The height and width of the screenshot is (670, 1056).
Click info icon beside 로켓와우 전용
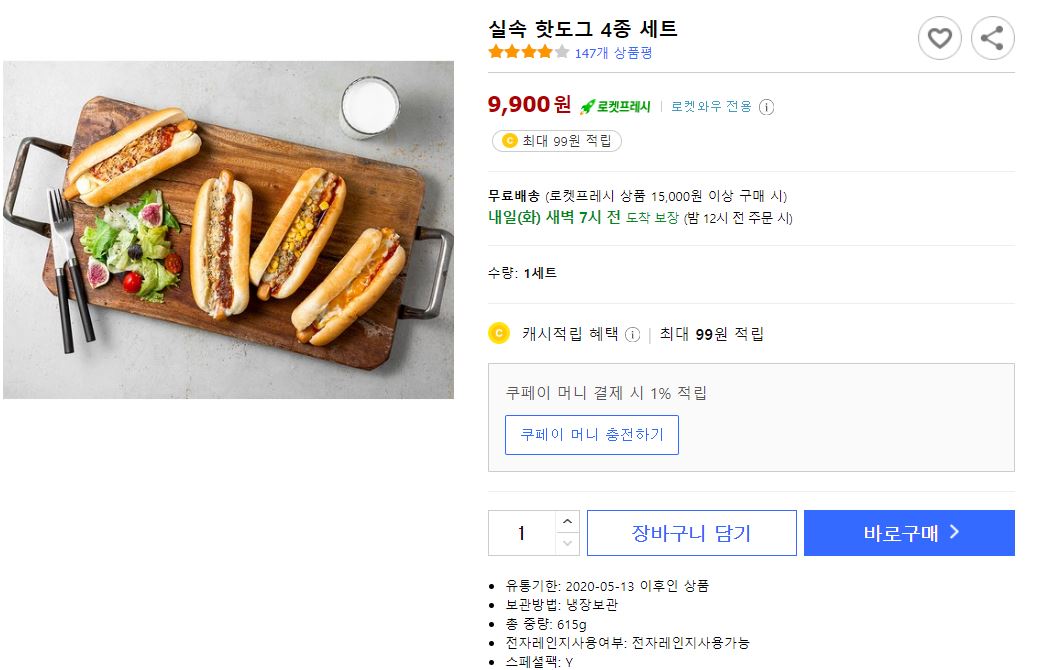tap(767, 107)
